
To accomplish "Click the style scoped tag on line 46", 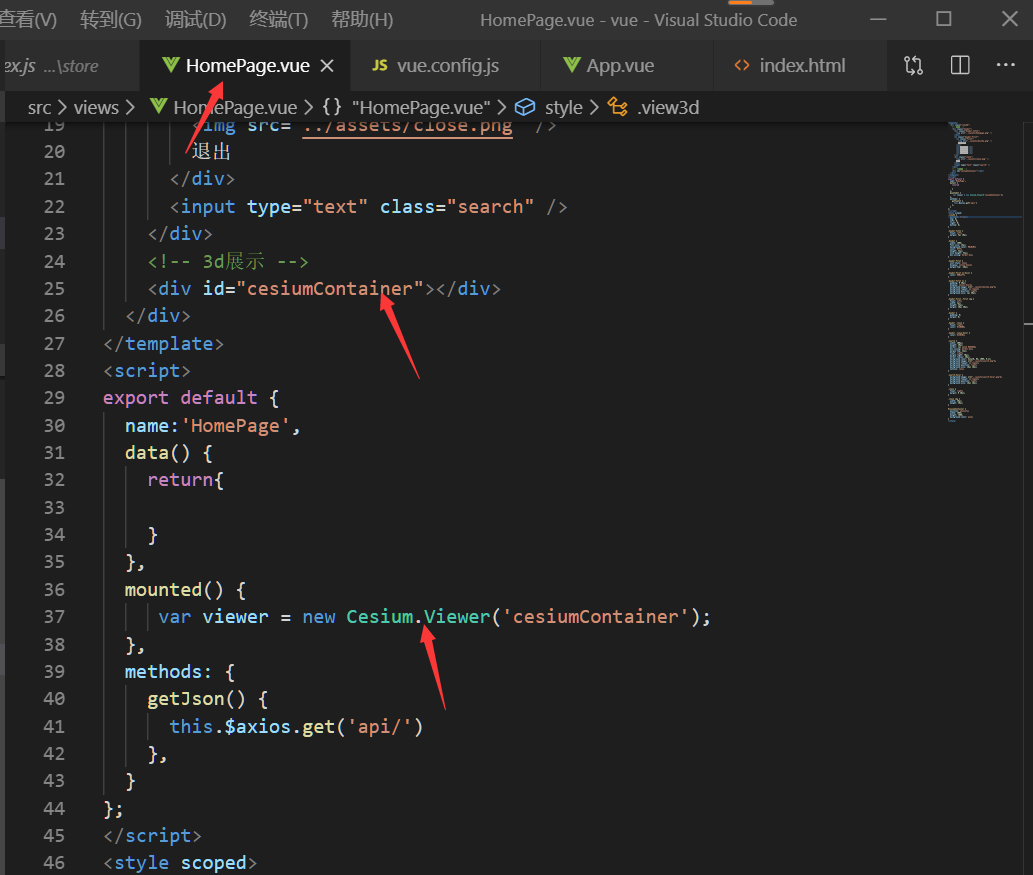I will (180, 863).
